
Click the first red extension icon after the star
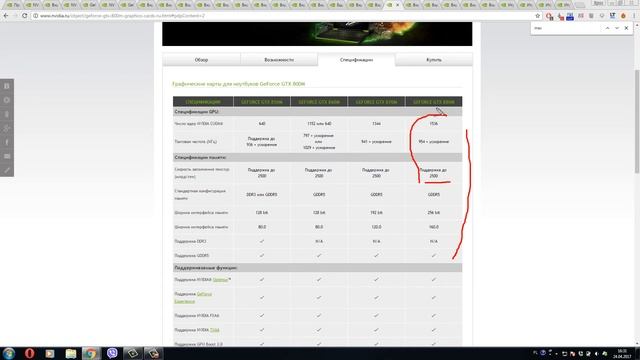549,16
